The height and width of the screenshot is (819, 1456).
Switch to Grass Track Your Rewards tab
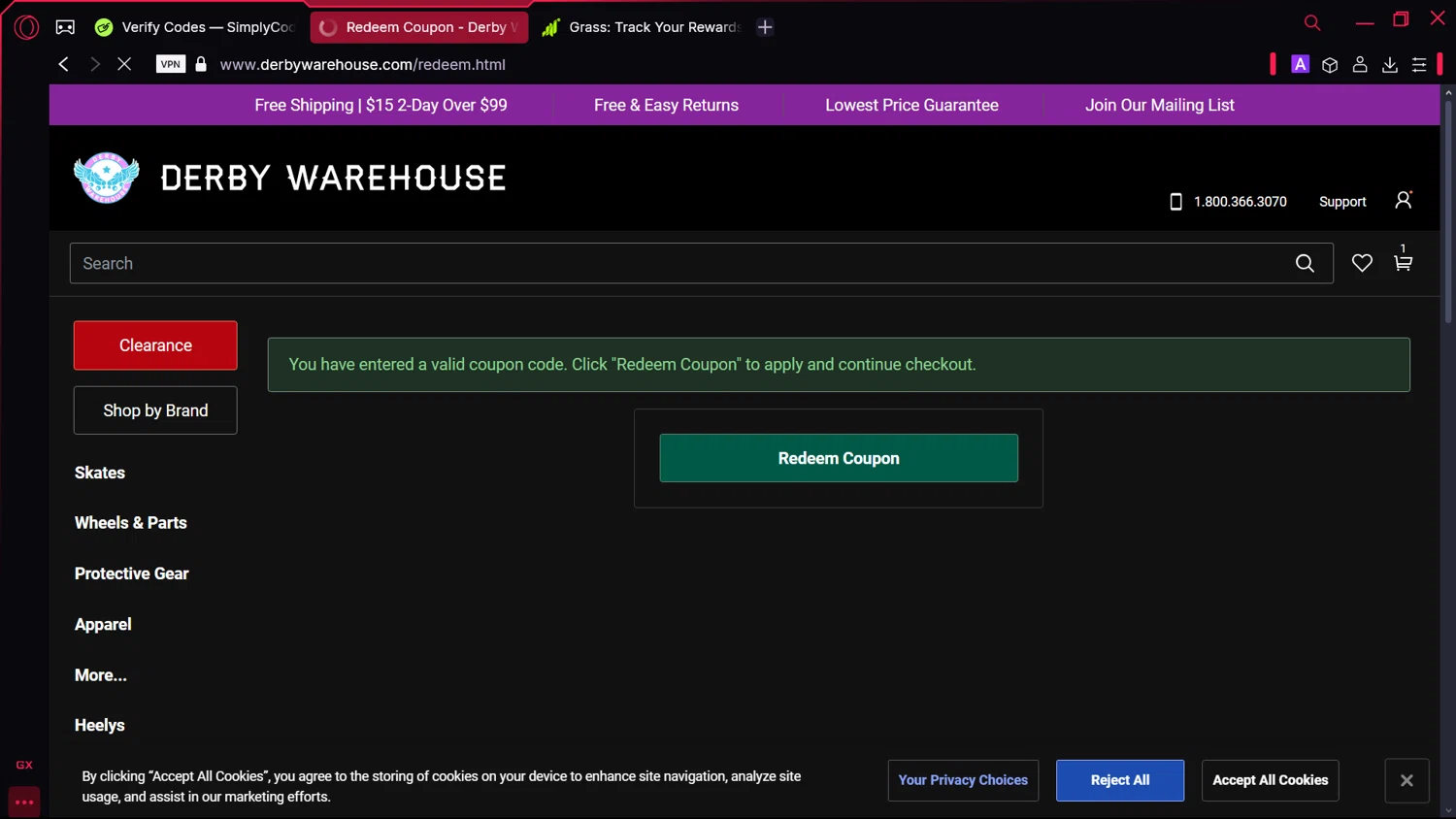point(642,27)
